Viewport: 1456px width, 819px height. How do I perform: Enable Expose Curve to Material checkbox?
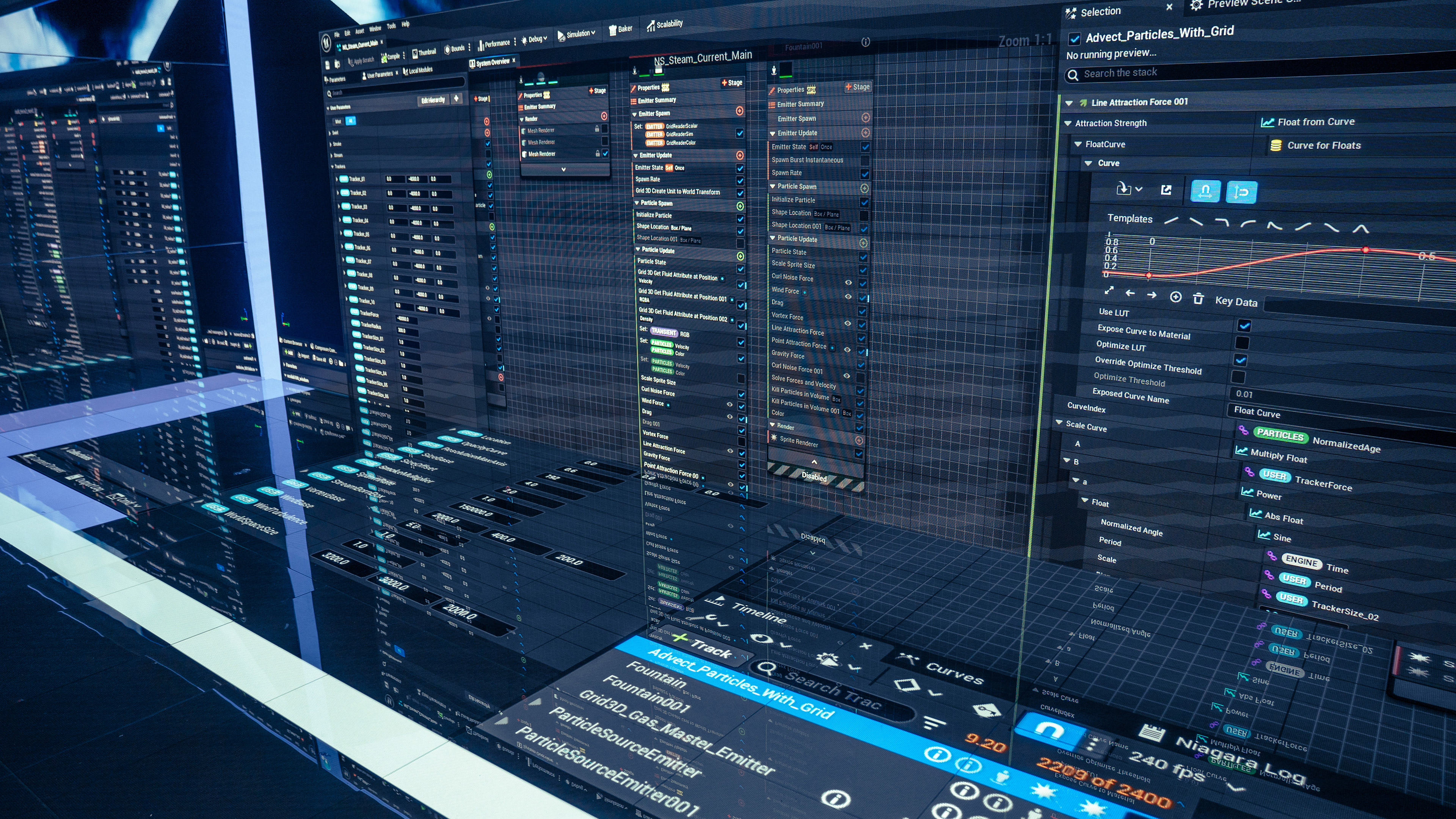[1242, 342]
